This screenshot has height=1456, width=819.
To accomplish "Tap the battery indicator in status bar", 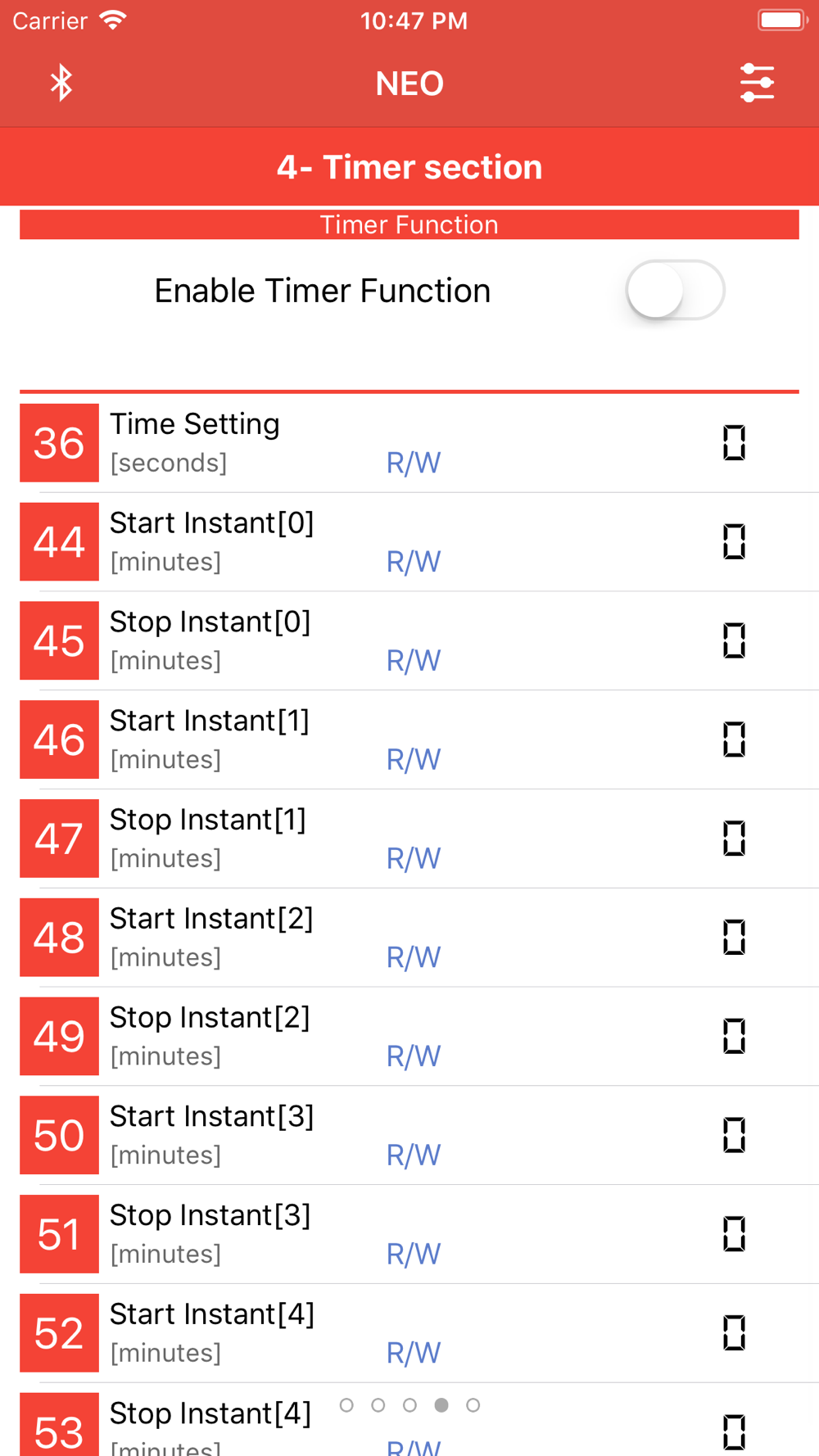I will tap(782, 20).
